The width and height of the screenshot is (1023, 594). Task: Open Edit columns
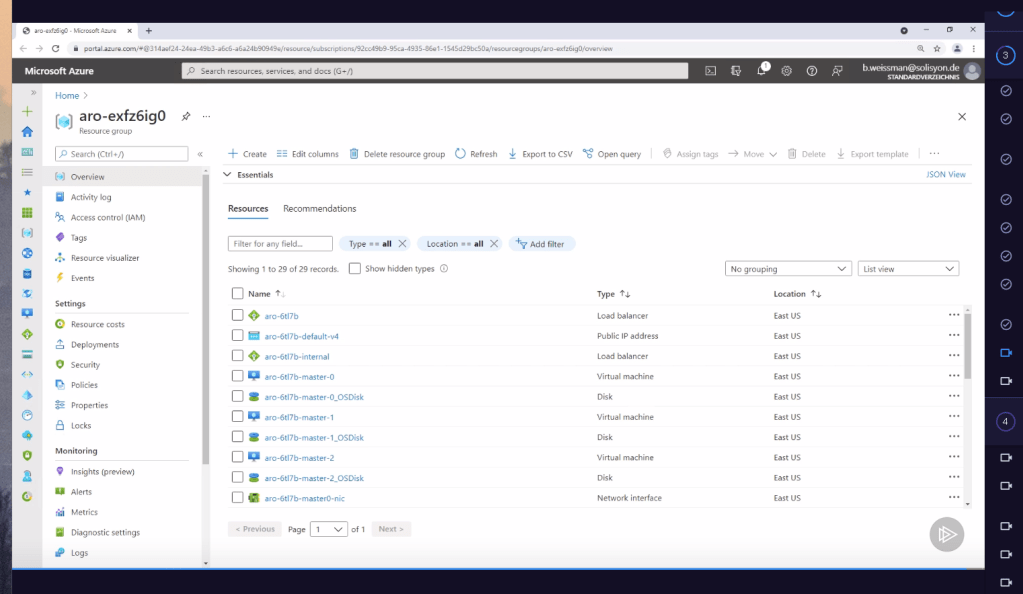(307, 154)
